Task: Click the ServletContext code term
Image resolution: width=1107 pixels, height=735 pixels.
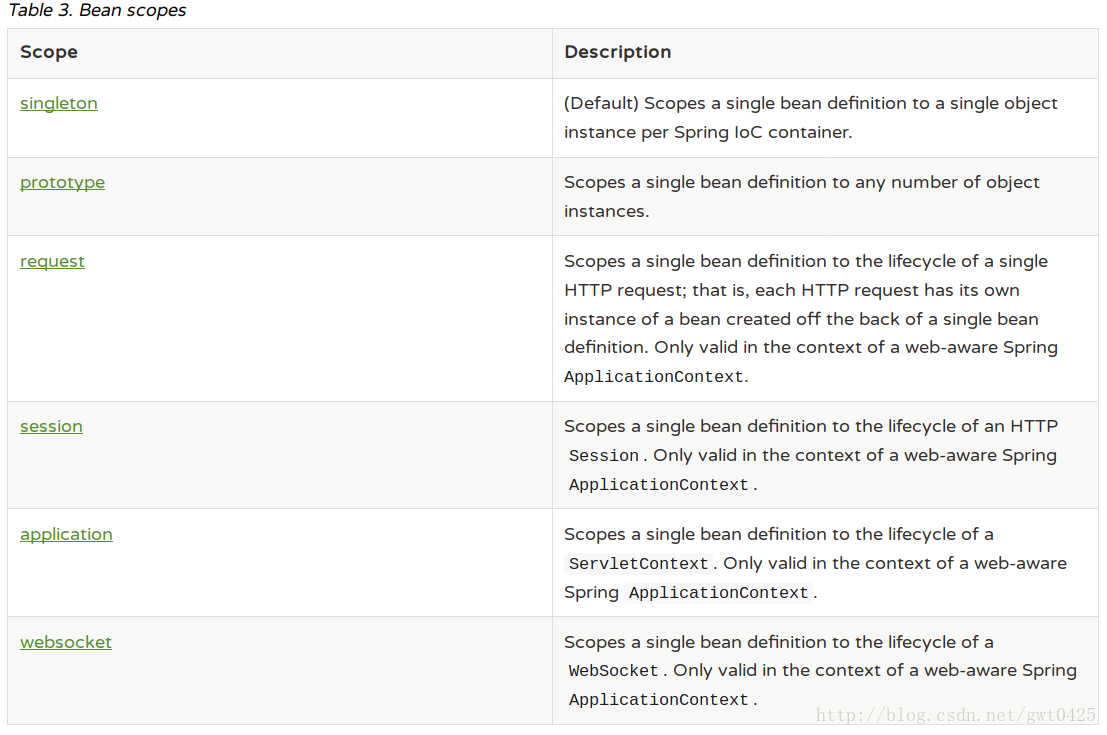Action: click(638, 564)
